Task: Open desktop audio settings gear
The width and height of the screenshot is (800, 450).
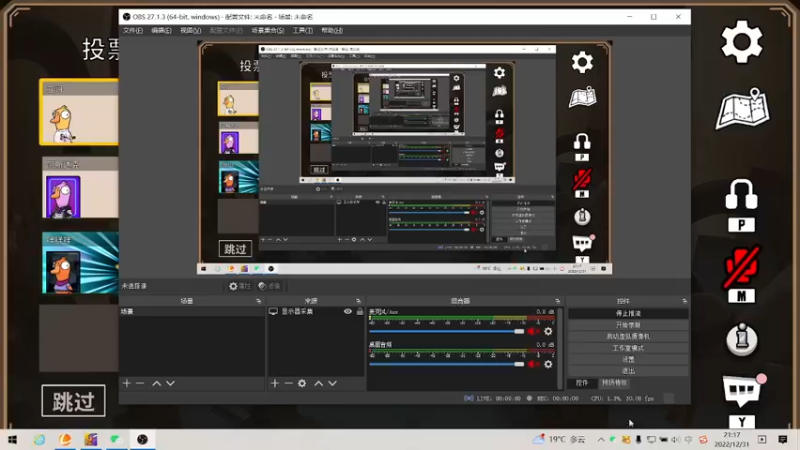Action: coord(548,364)
